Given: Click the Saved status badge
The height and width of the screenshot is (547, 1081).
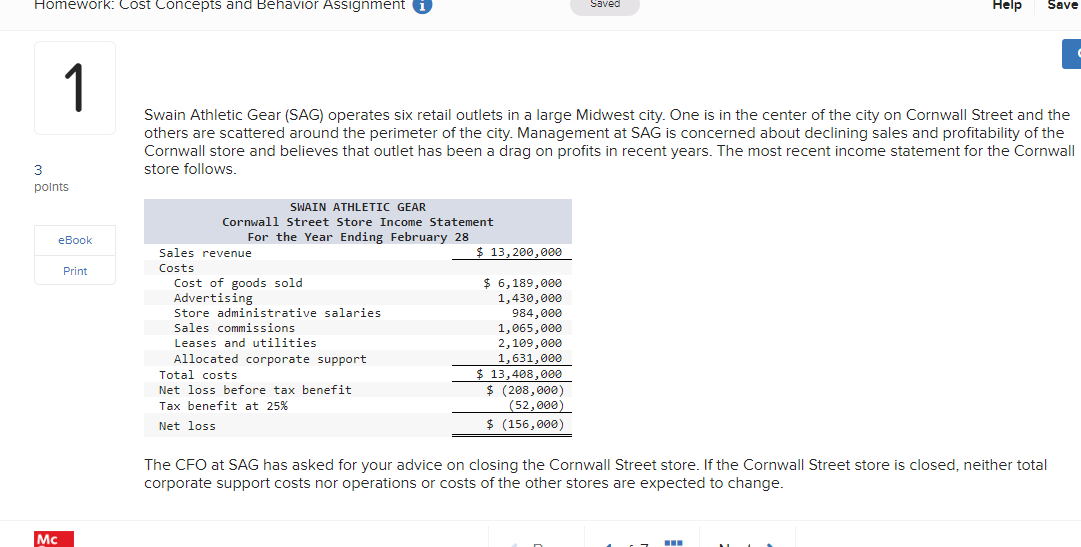Looking at the screenshot, I should [x=605, y=5].
